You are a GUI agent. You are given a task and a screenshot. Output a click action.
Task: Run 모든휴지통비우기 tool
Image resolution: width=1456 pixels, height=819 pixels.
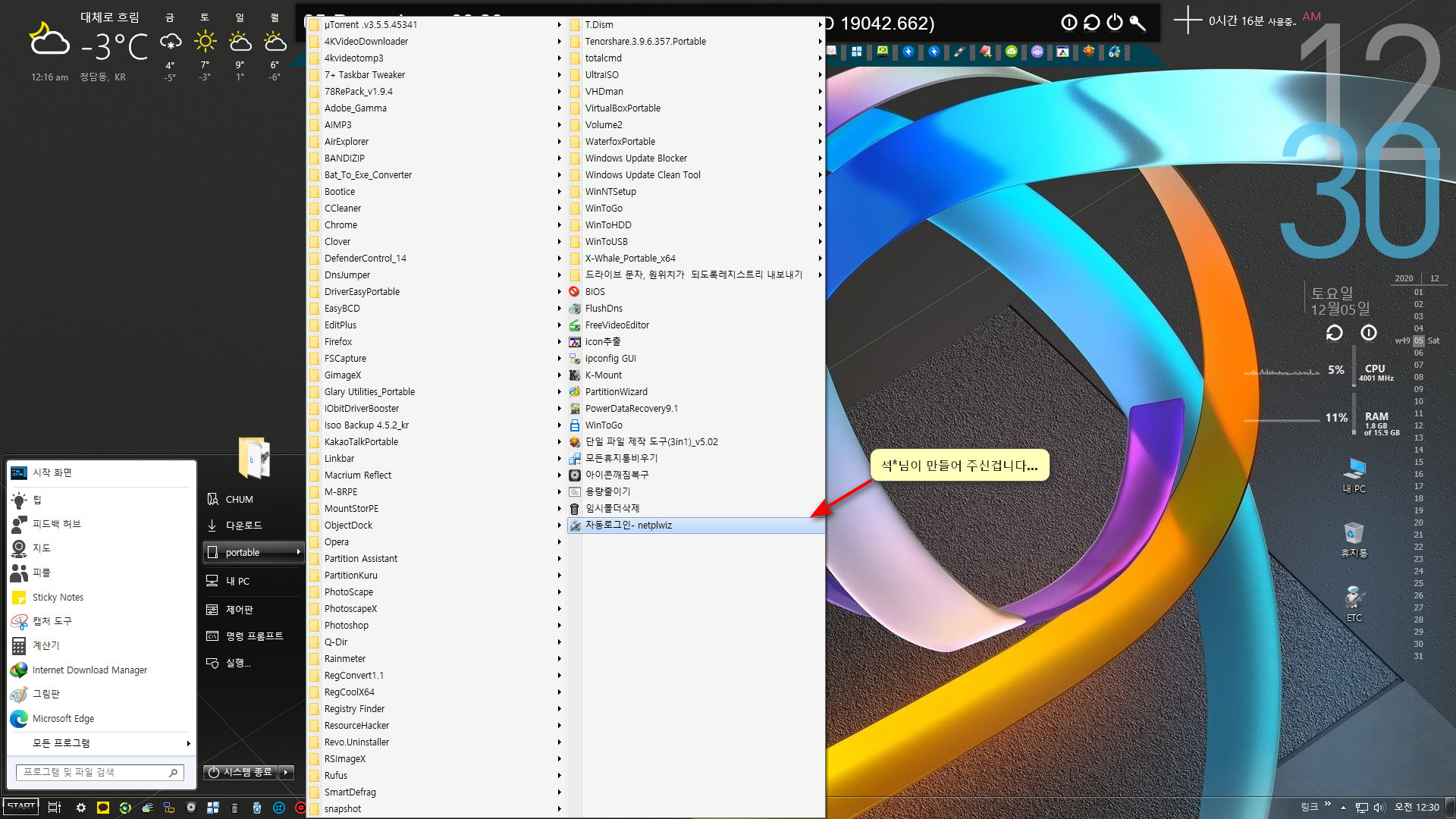tap(696, 459)
